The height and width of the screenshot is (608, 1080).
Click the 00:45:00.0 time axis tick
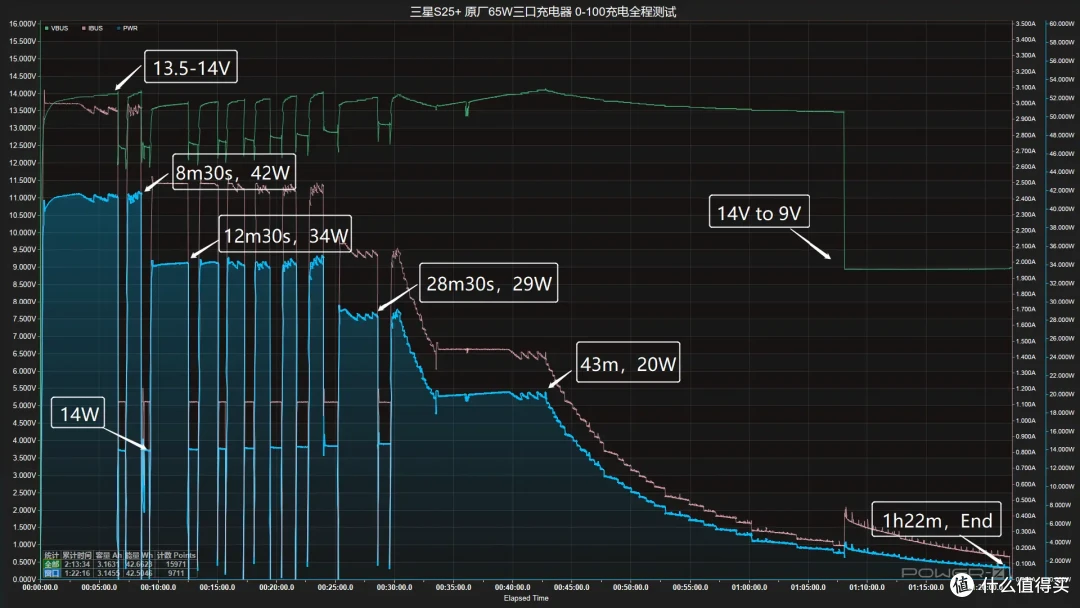coord(572,587)
